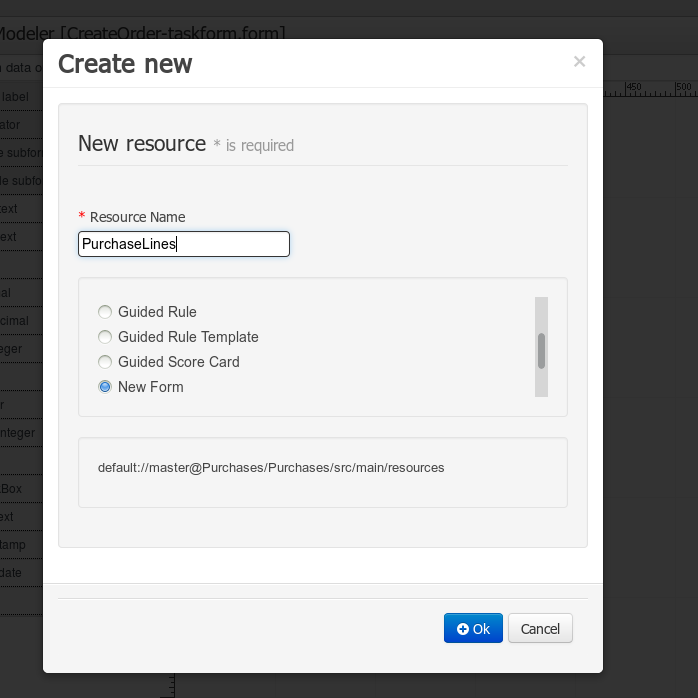
Task: Pick the New Form radio button
Action: tap(105, 387)
